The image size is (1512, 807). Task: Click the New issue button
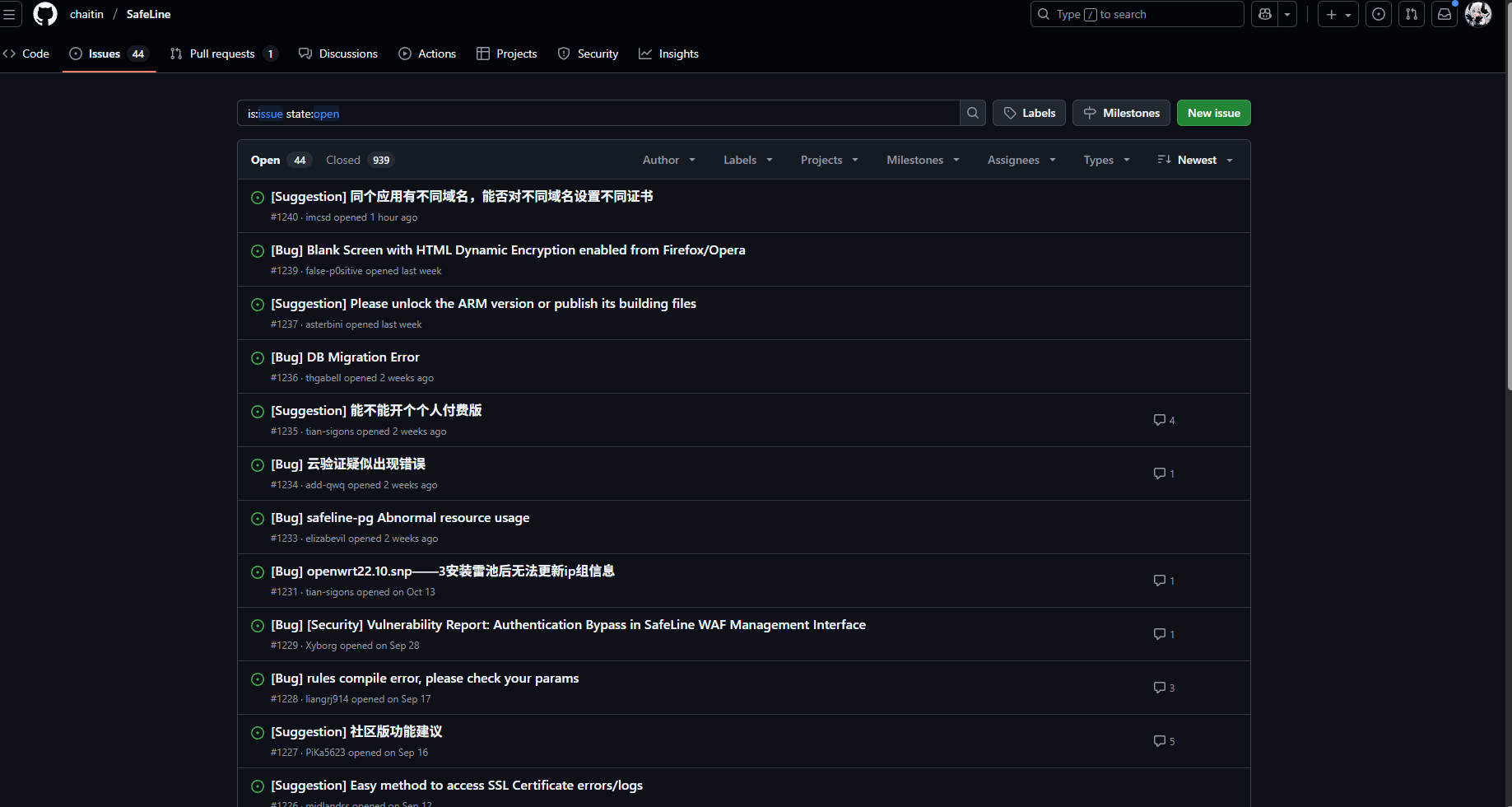(1213, 113)
